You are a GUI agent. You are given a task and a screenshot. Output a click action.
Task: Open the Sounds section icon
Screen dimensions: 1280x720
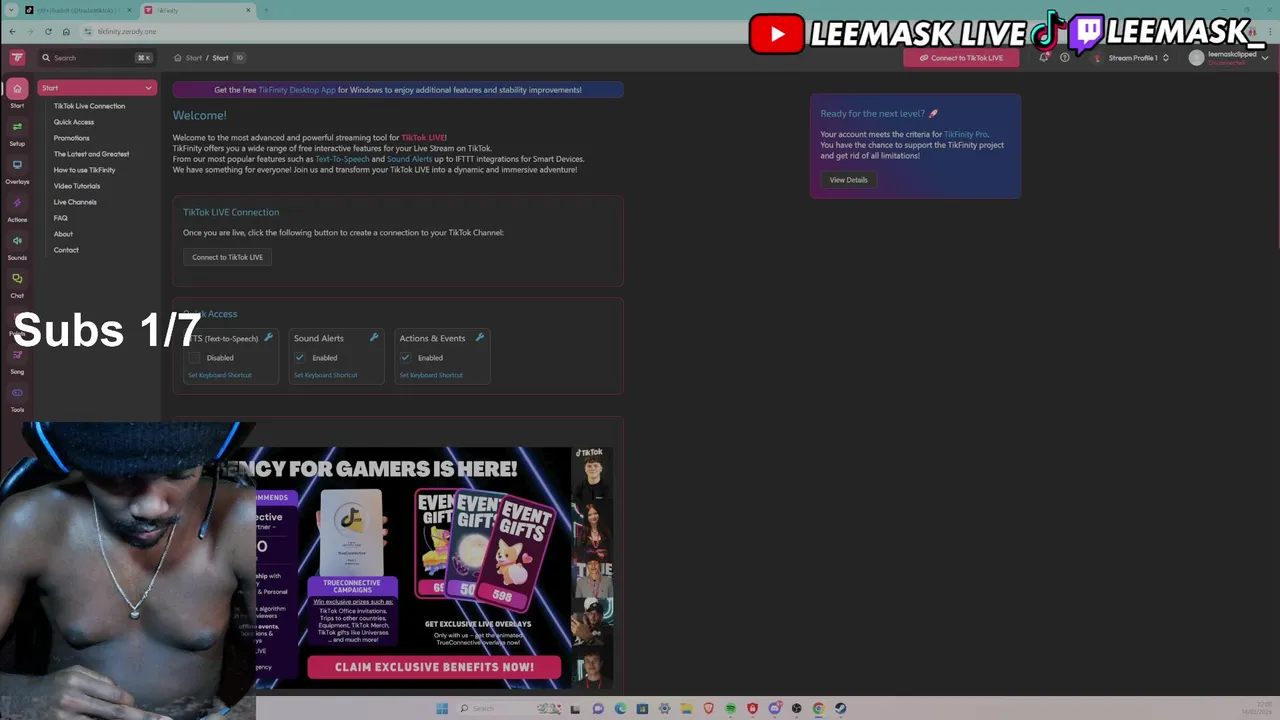(17, 241)
